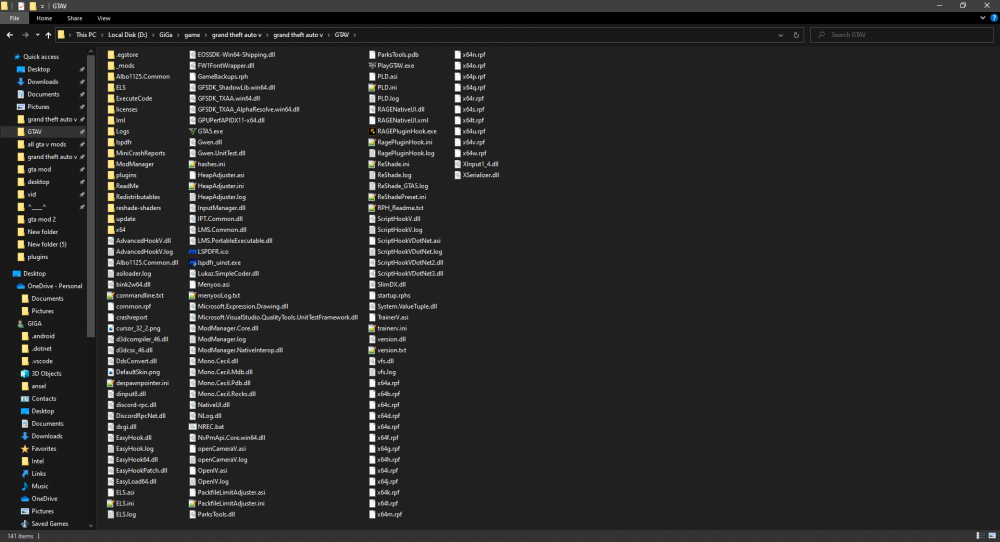
Task: Expand the Local Disk (D:) breadcrumb chevron
Action: tap(153, 35)
